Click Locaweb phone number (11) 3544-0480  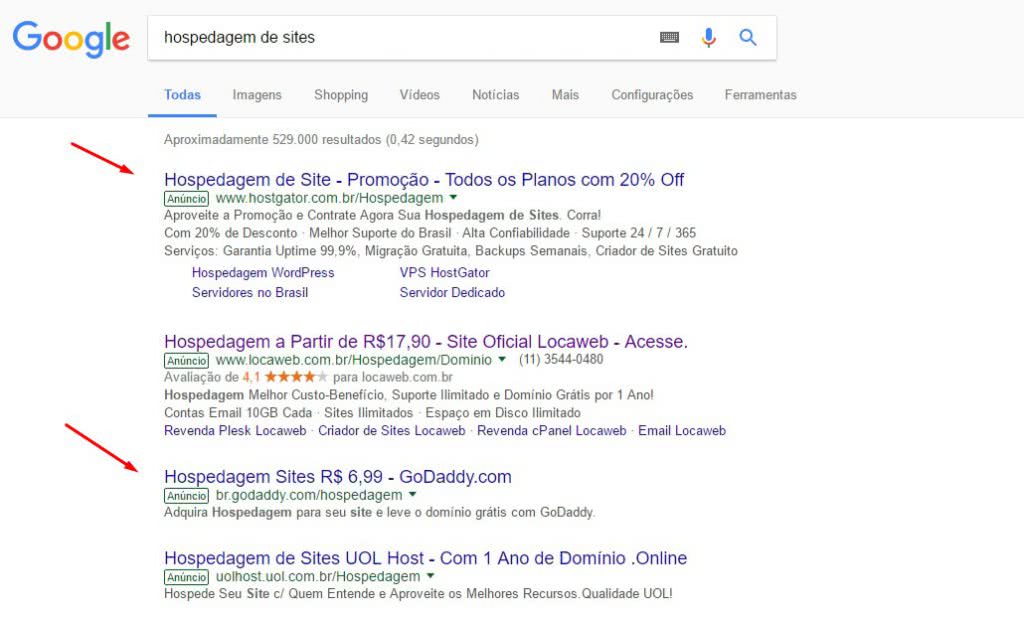pos(561,359)
